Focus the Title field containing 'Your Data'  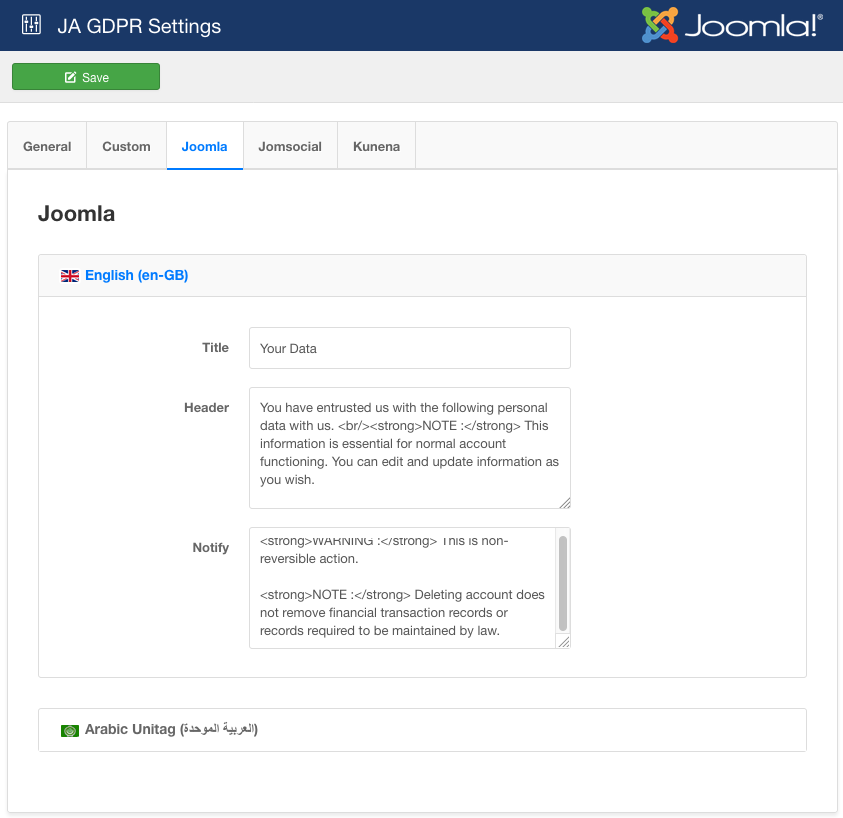pos(409,348)
